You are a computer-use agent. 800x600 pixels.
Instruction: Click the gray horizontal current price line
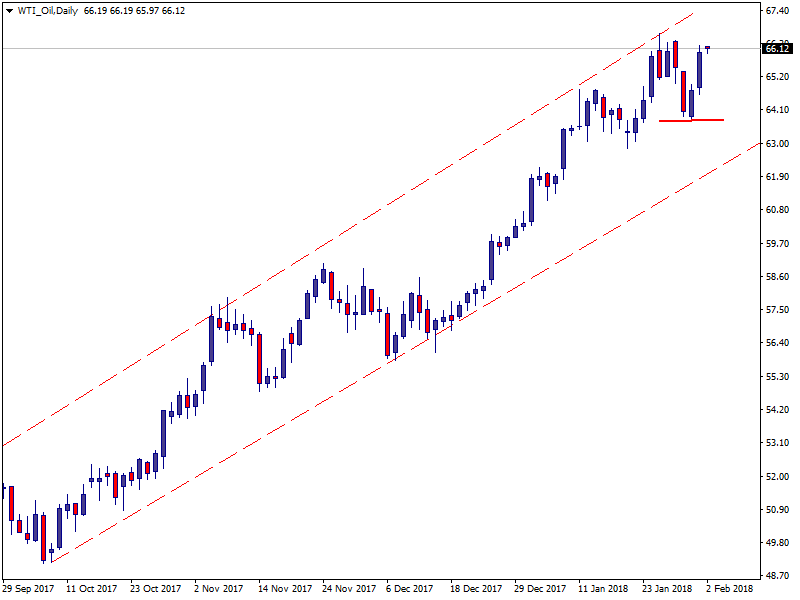(300, 48)
